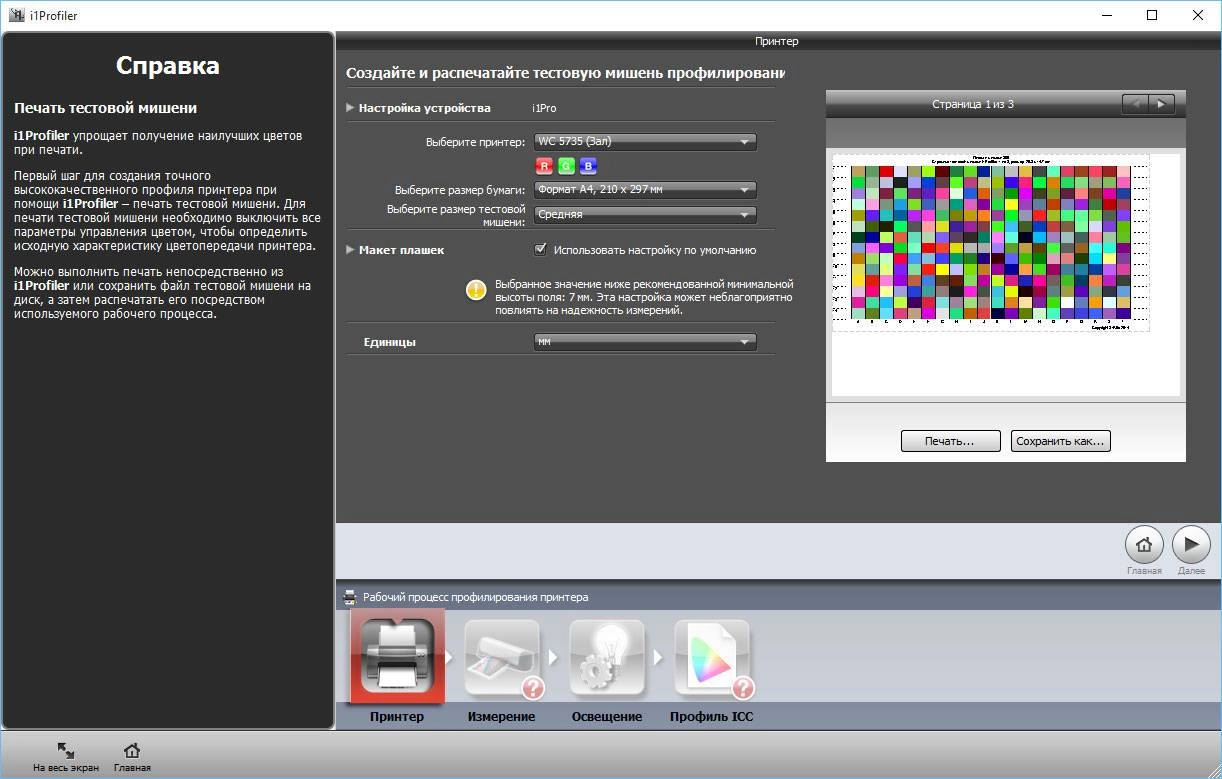Click the Единицы label

389,342
